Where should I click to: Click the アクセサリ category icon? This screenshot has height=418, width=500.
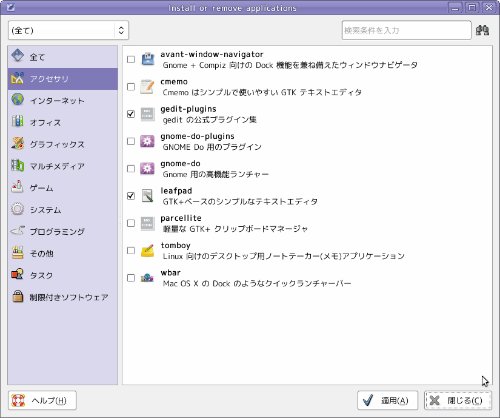point(18,78)
